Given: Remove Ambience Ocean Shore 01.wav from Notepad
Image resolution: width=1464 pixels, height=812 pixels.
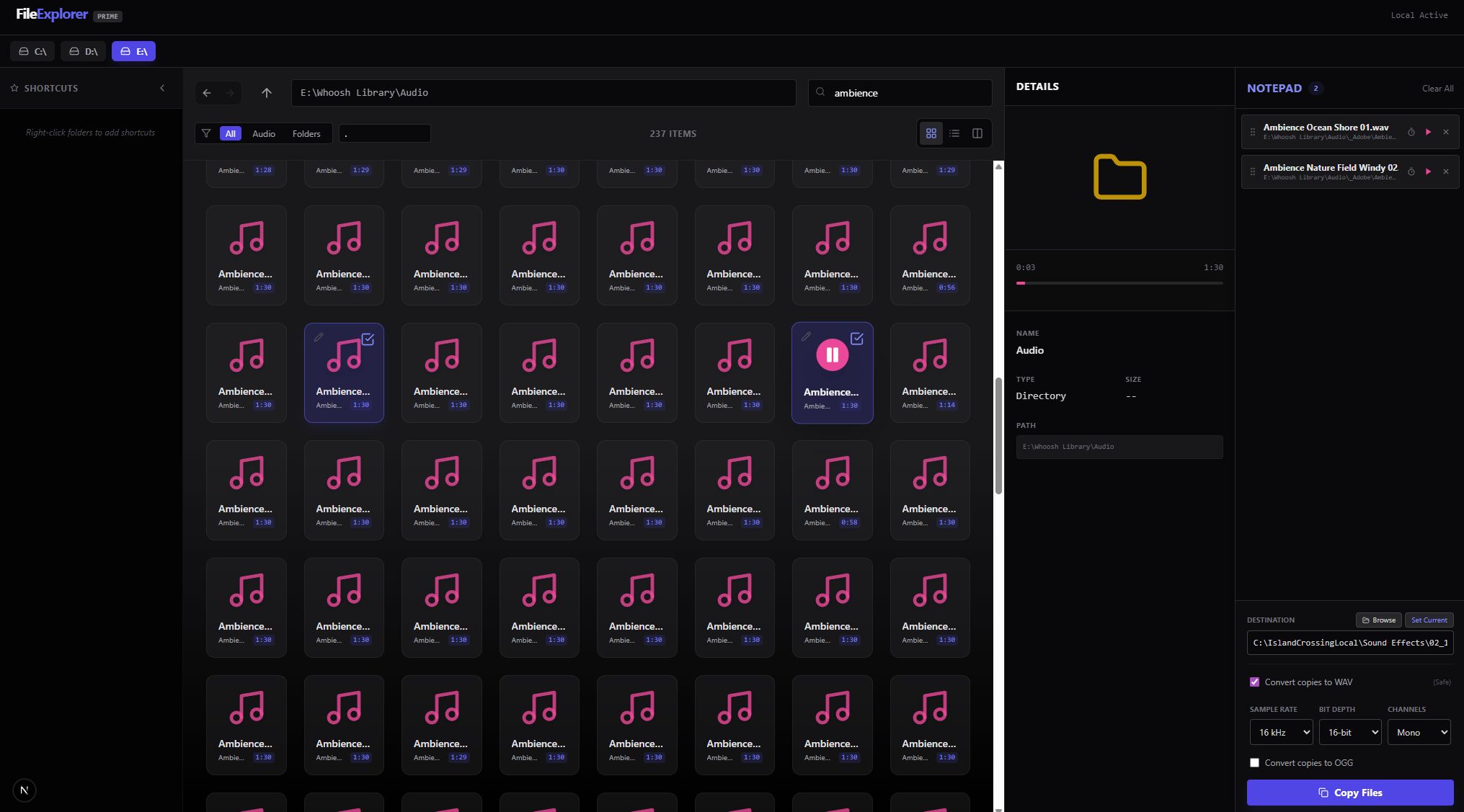Looking at the screenshot, I should [1445, 132].
